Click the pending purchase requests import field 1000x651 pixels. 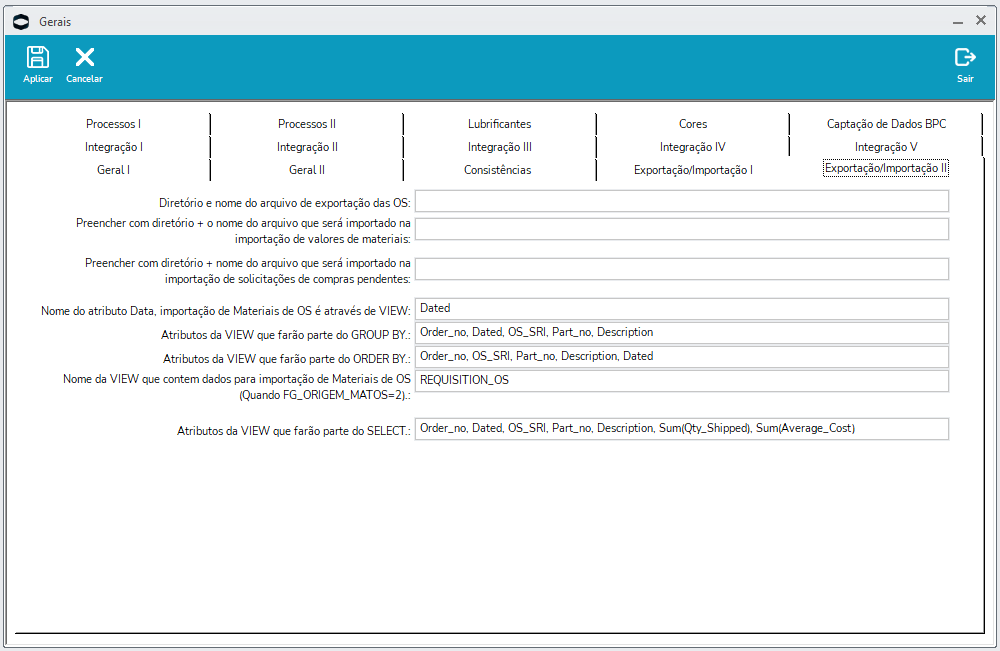[682, 268]
